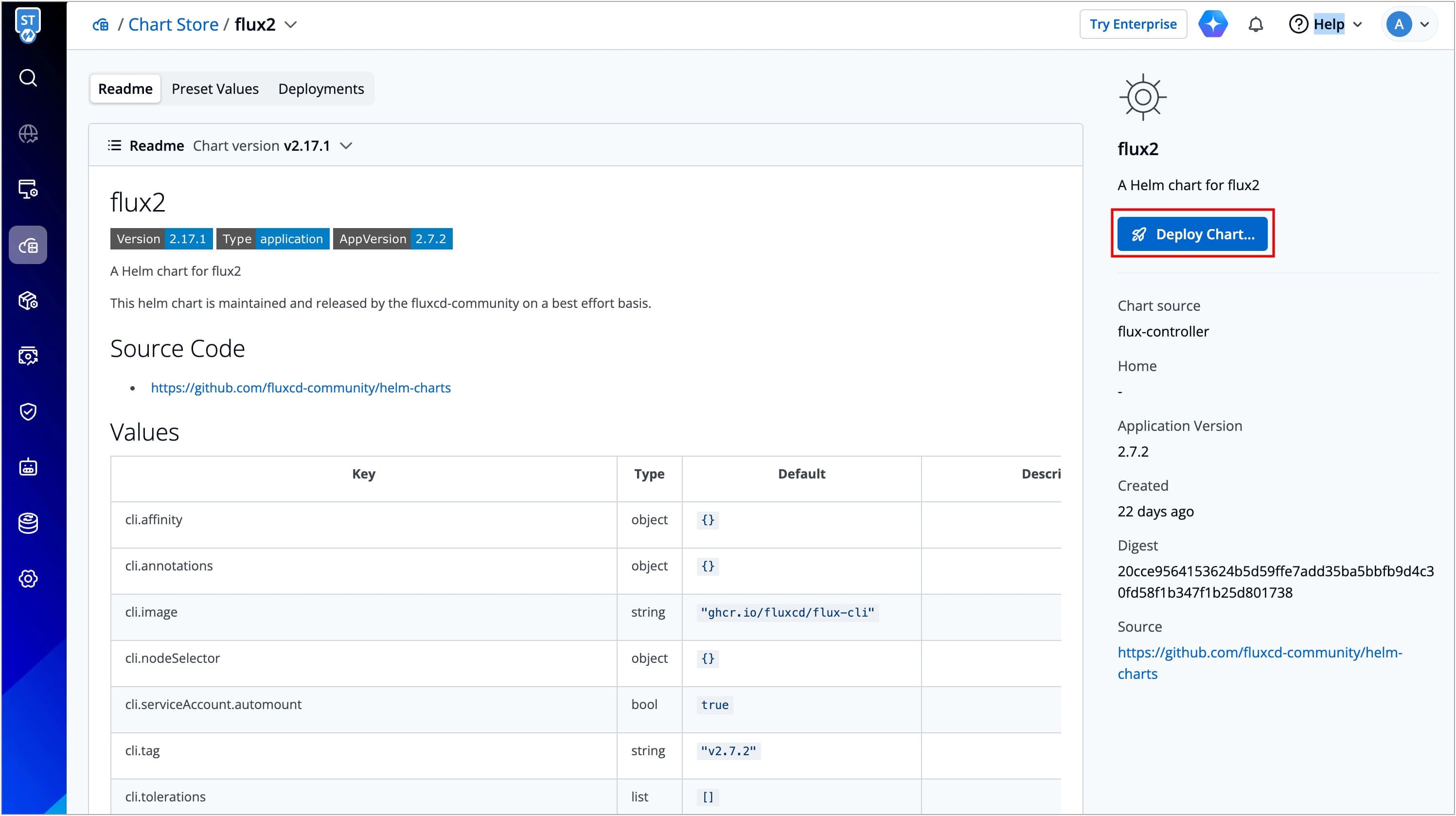Click the search icon in sidebar
Viewport: 1456px width, 816px height.
[28, 78]
